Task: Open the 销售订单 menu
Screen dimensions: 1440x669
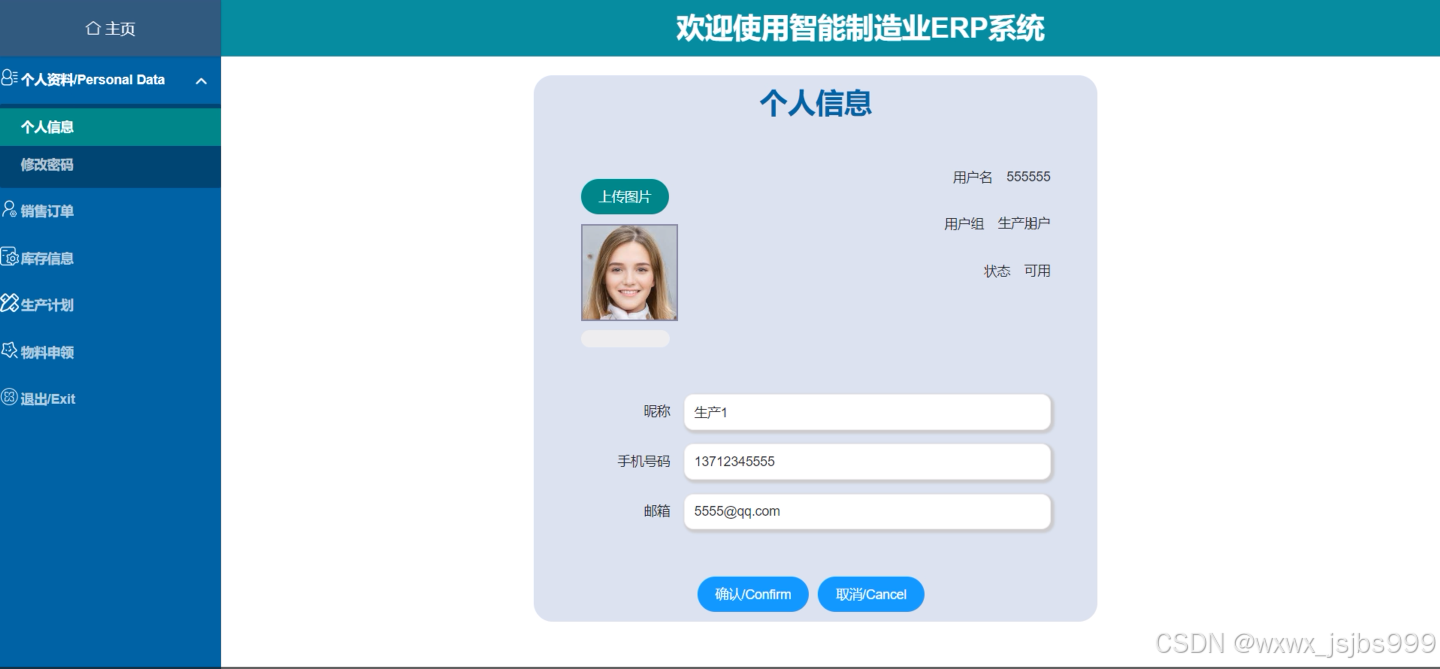Action: pyautogui.click(x=110, y=211)
